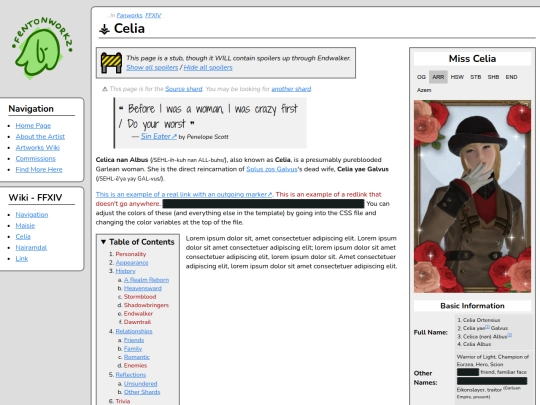Click the real link with outgoing marker example

tap(184, 194)
